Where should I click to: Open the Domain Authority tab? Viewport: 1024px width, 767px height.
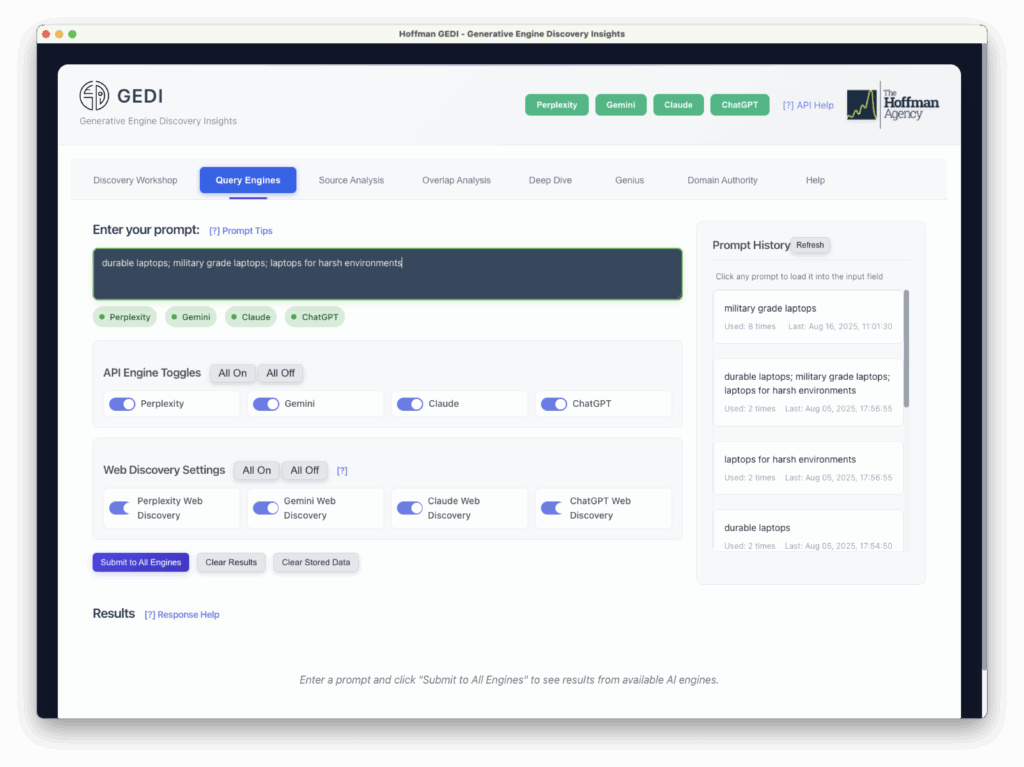722,180
